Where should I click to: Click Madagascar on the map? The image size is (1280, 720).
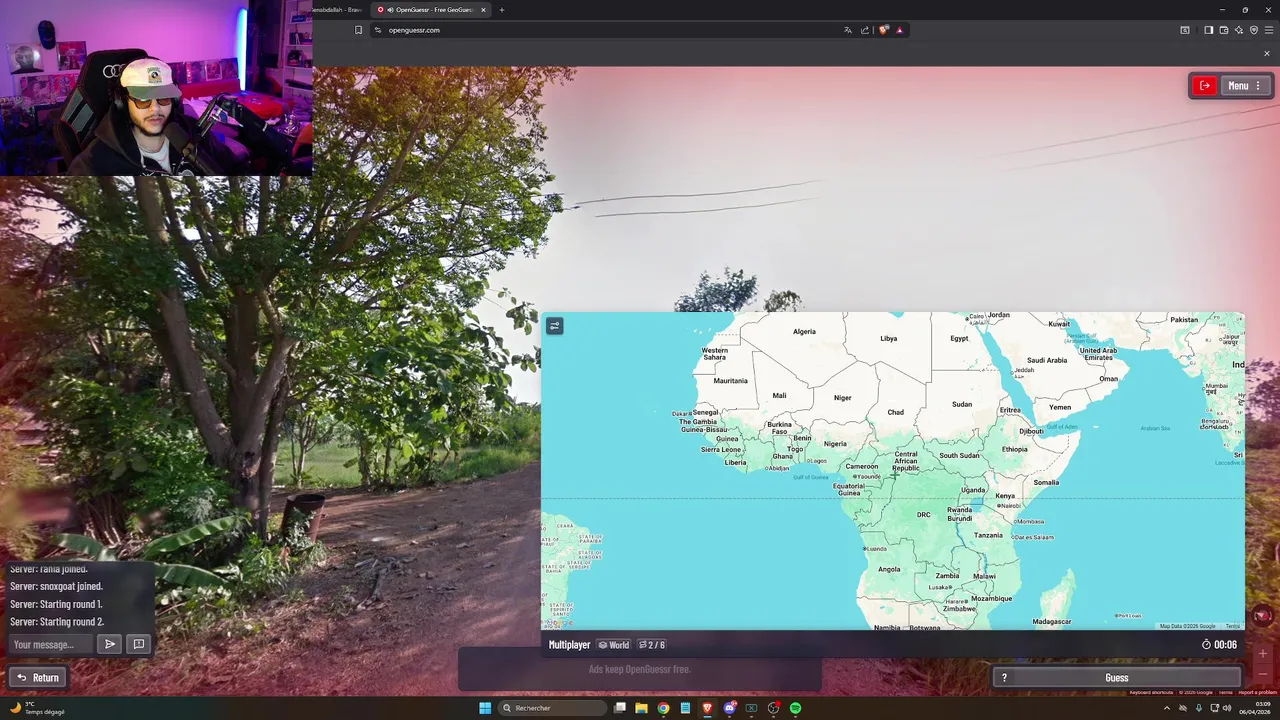click(x=1052, y=622)
